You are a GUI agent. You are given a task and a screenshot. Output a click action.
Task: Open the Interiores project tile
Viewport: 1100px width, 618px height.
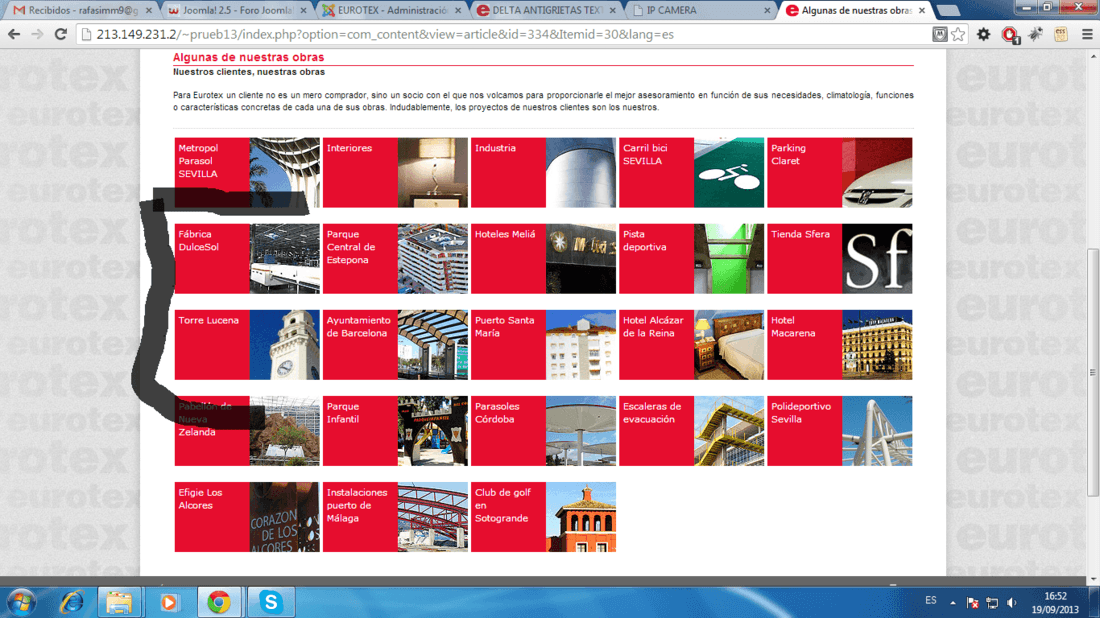point(395,173)
